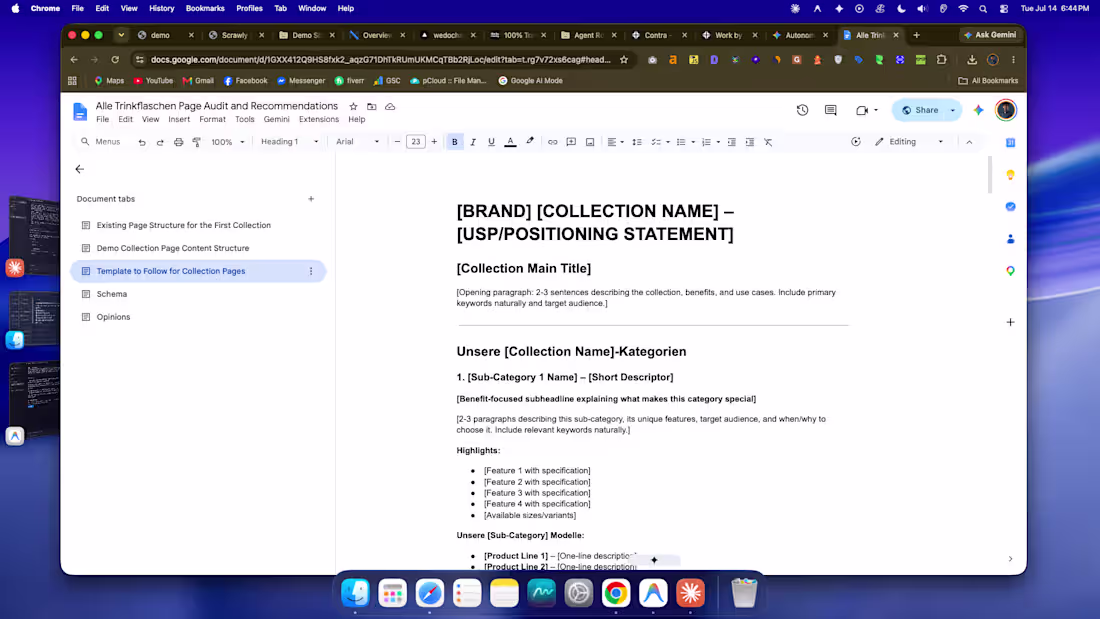The image size is (1100, 619).
Task: Click the Decrease indent icon
Action: tap(732, 142)
